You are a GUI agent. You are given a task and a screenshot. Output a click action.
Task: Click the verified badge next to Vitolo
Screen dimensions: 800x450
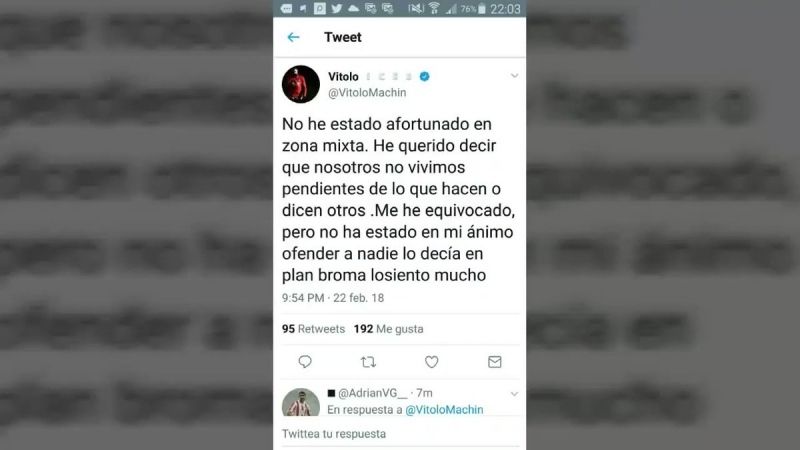pyautogui.click(x=424, y=77)
